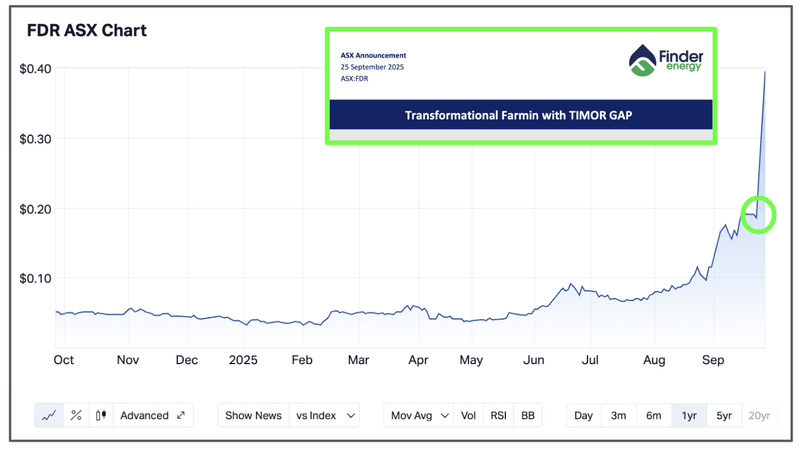Select the Day time range
800x453 pixels.
point(582,415)
